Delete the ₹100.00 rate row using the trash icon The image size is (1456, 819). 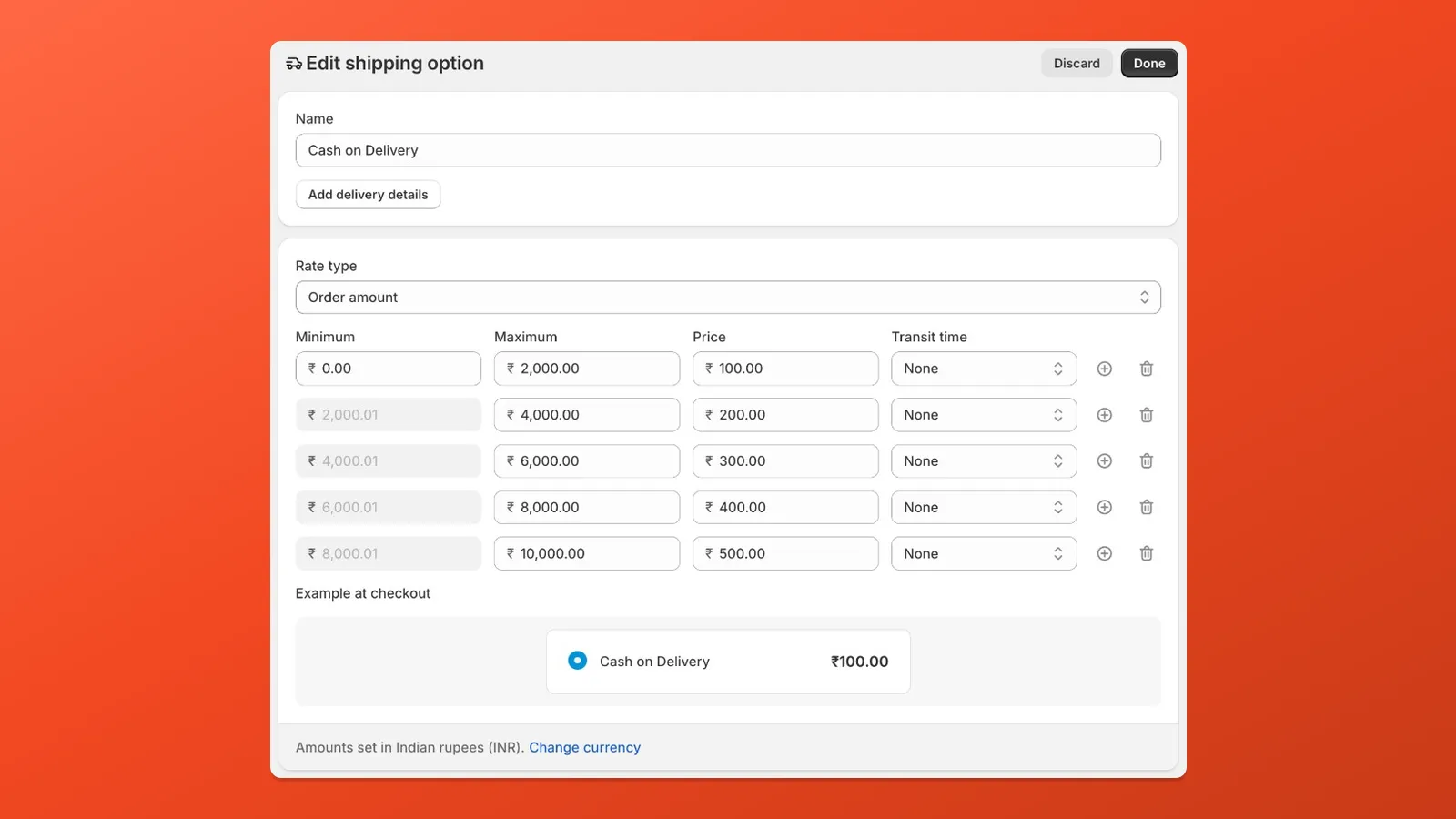click(1146, 369)
